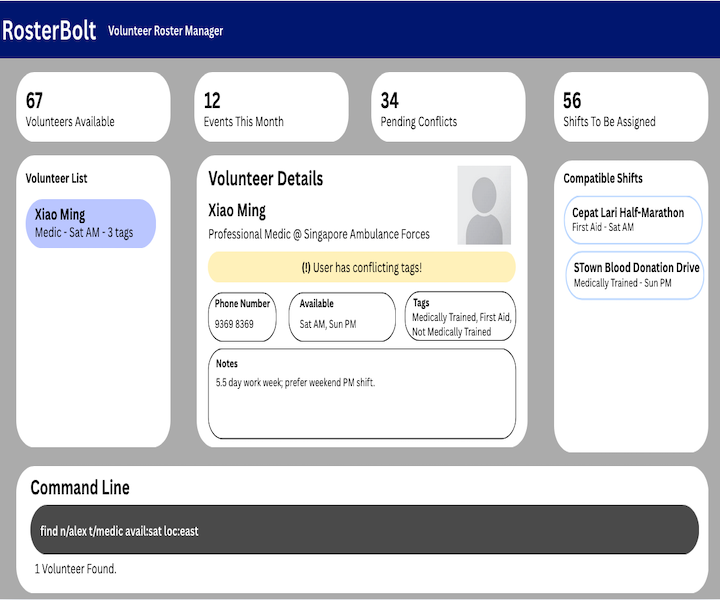Open the STown Blood Donation Drive shift

pyautogui.click(x=635, y=275)
